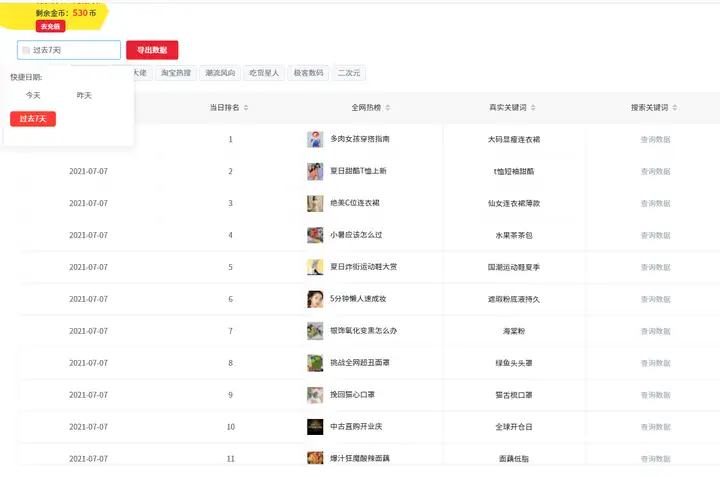Click 查询数据 for t恤短袖甜酷 row
Viewport: 720px width, 477px height.
(x=655, y=171)
